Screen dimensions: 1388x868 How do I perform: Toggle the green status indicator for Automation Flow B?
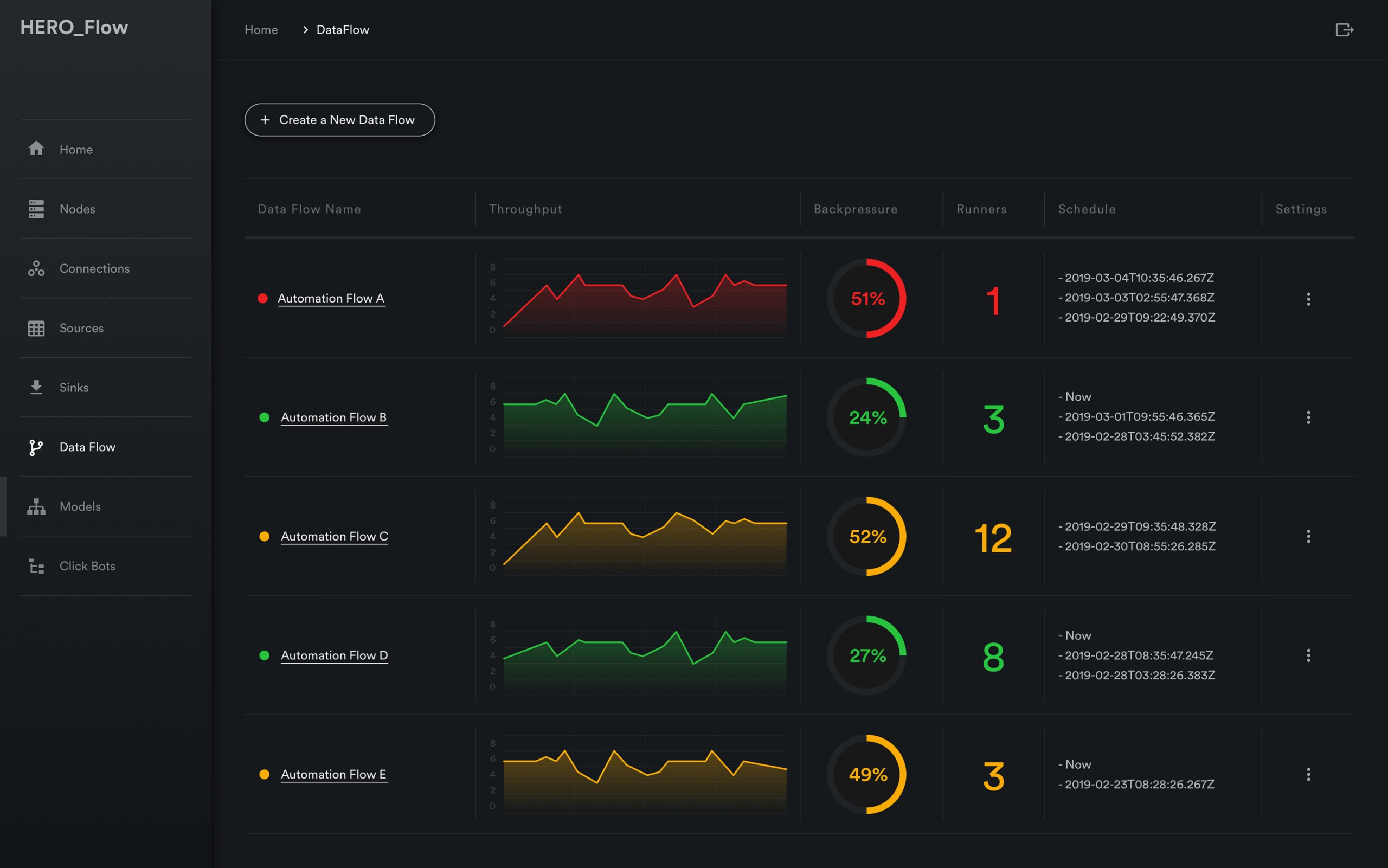pyautogui.click(x=265, y=417)
